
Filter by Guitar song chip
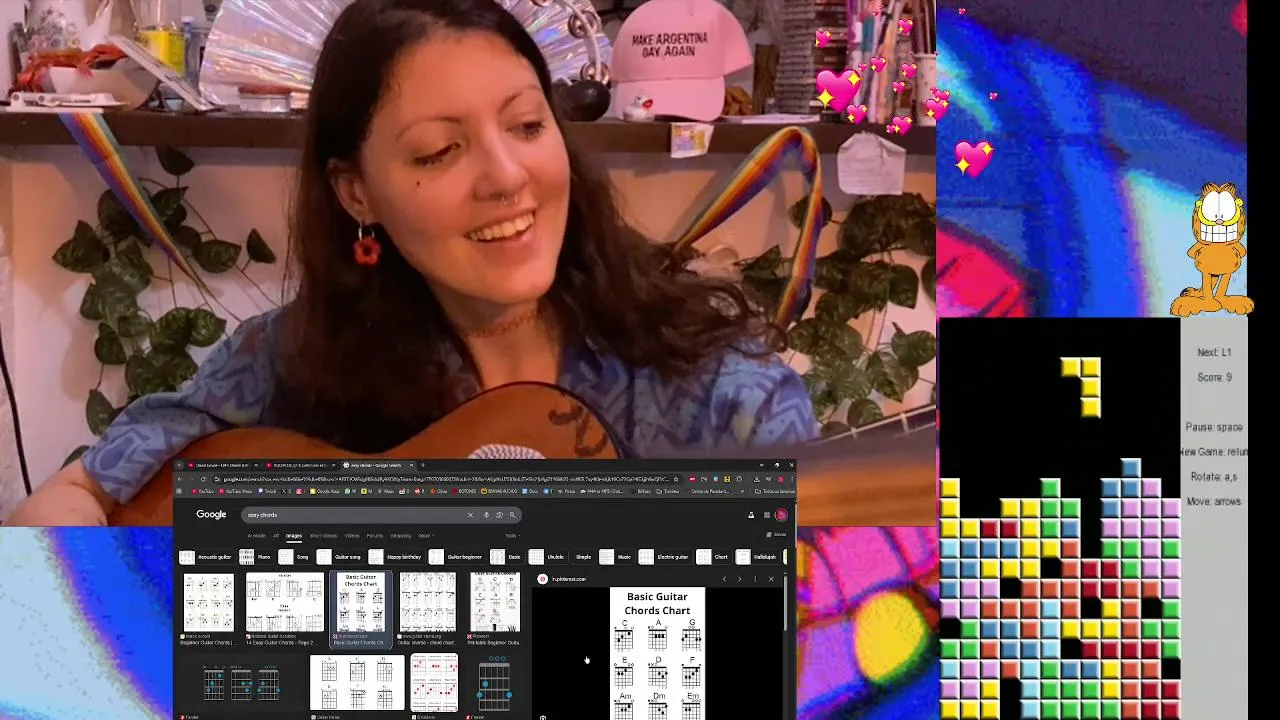pyautogui.click(x=340, y=556)
